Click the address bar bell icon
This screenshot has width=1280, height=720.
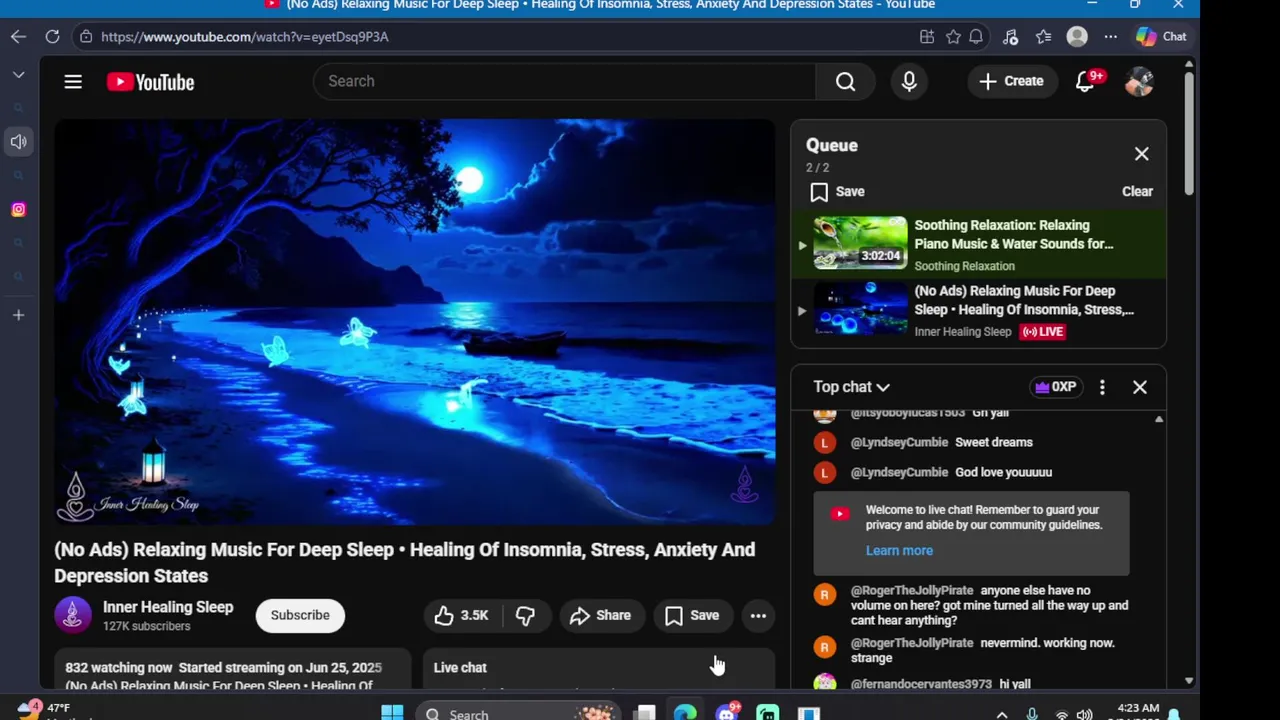[x=976, y=37]
